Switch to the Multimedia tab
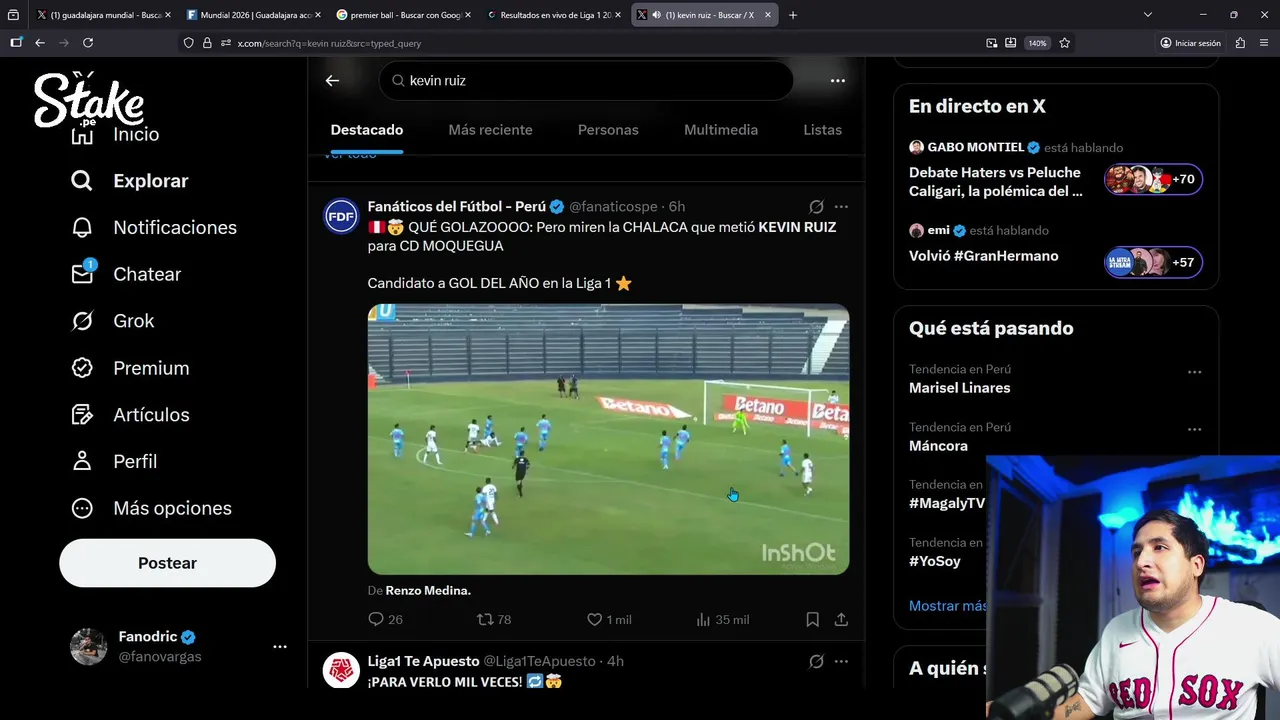Image resolution: width=1280 pixels, height=720 pixels. [x=721, y=130]
